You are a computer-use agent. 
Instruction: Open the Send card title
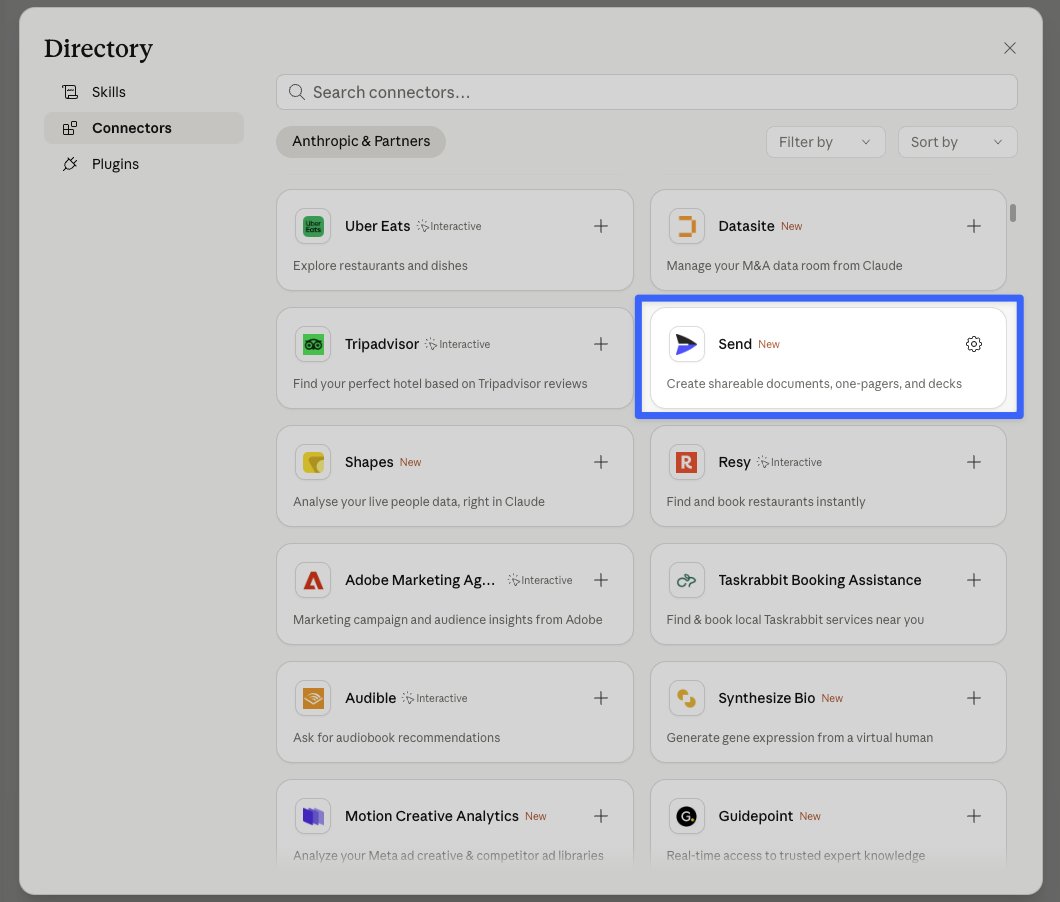pyautogui.click(x=735, y=344)
